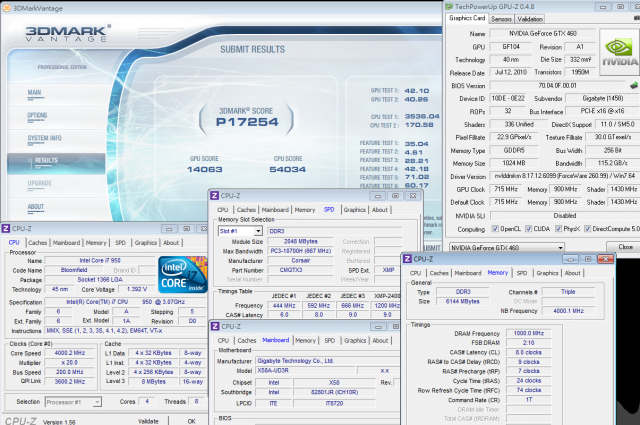Click the Name field NVIDIA GeForce GTX 460

(x=543, y=33)
